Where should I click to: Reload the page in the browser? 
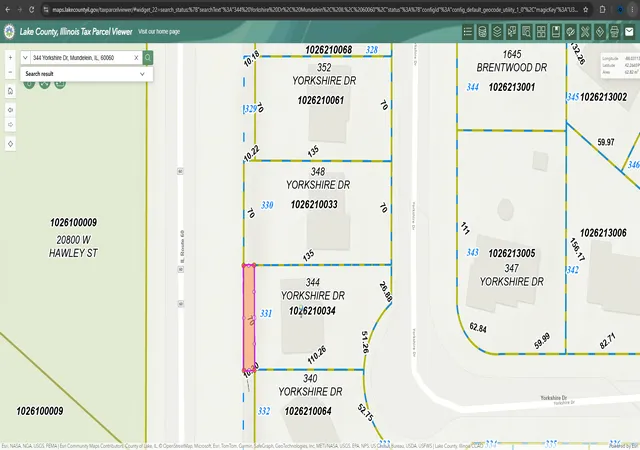click(x=31, y=9)
